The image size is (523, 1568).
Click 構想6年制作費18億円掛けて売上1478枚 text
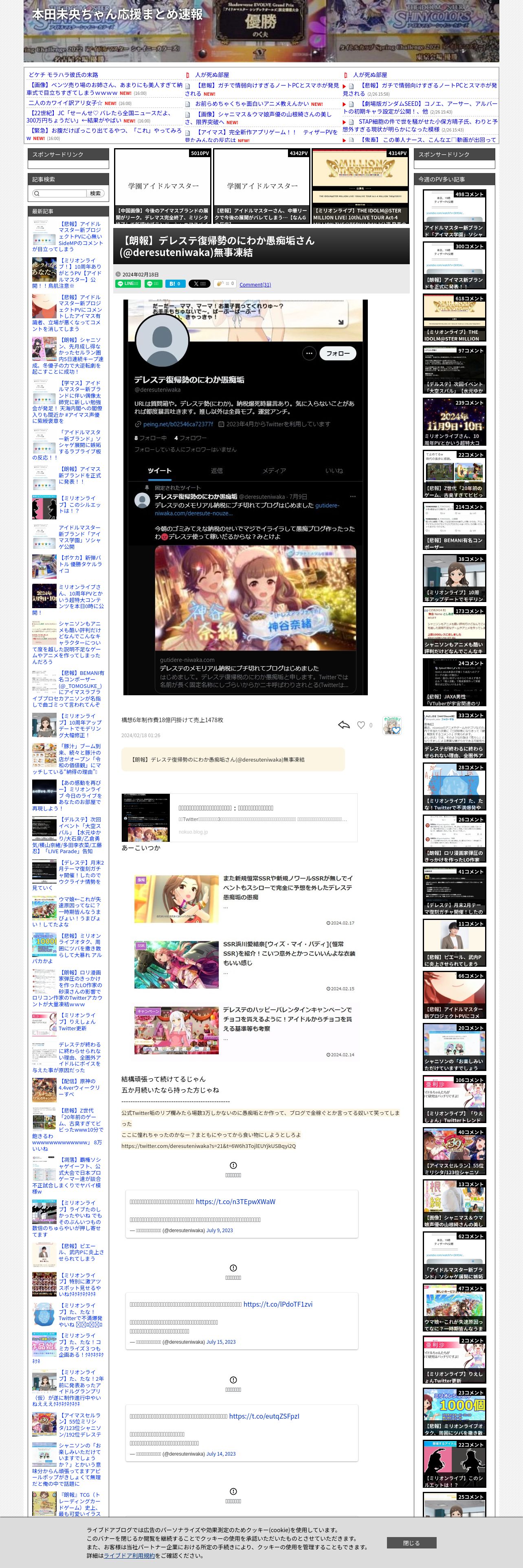click(172, 719)
